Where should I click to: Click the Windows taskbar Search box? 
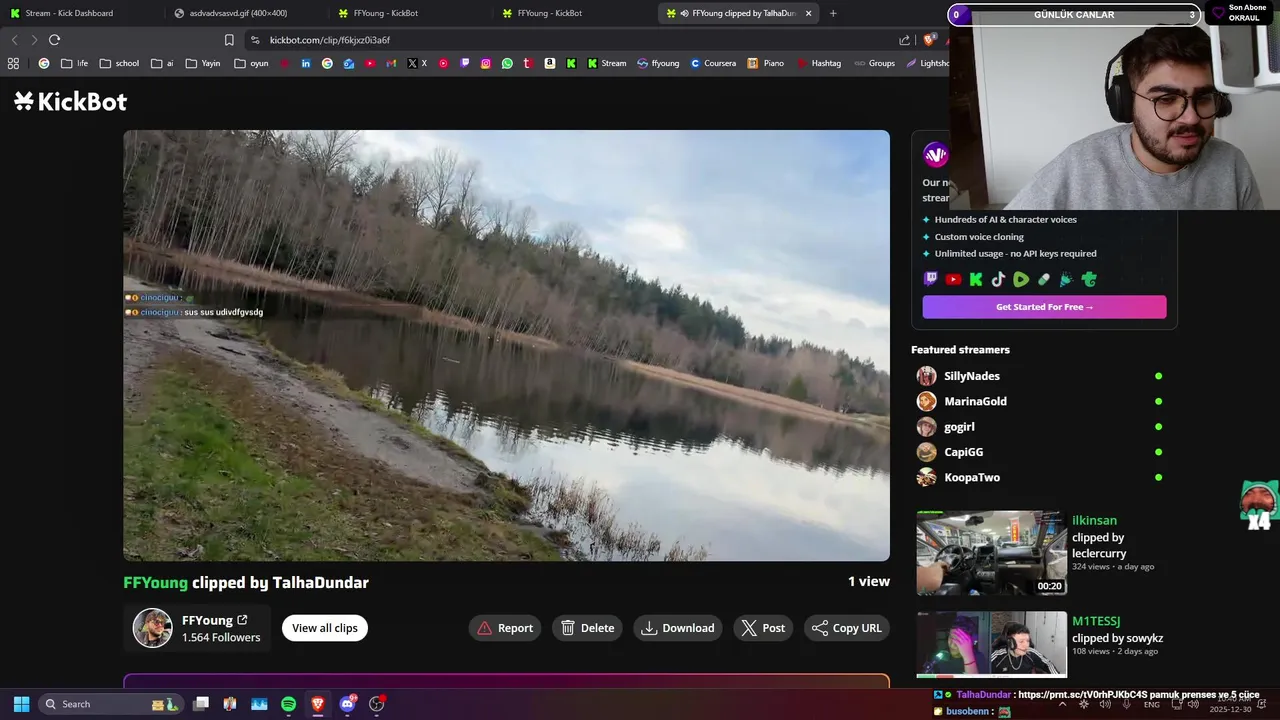[111, 704]
